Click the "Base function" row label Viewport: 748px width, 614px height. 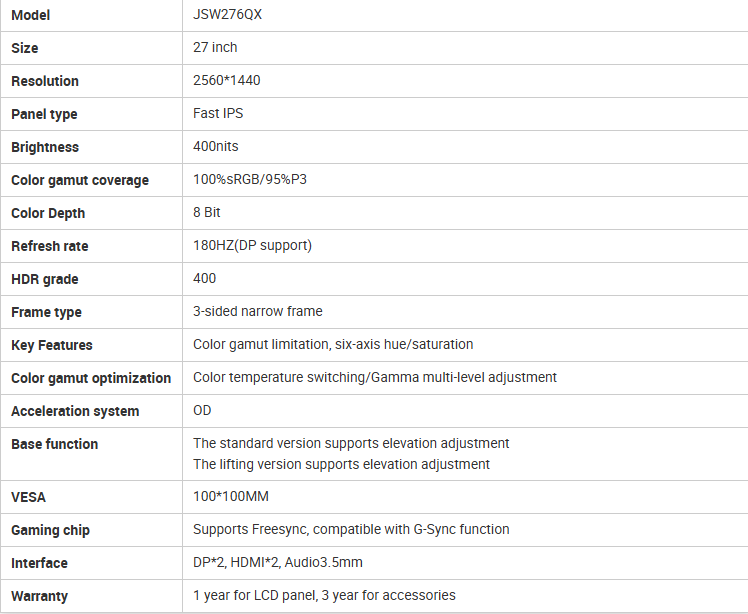coord(55,444)
